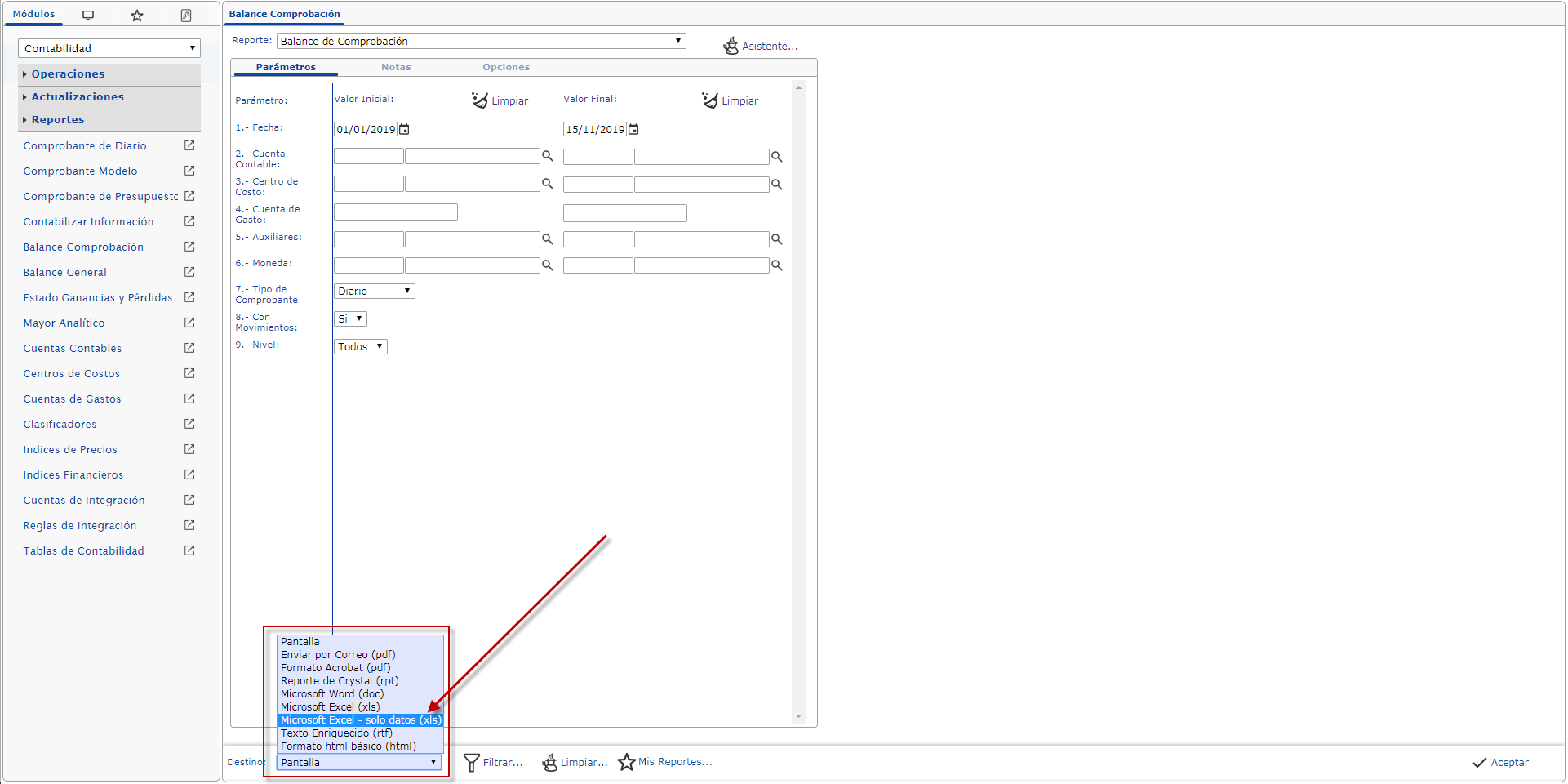Switch to the Notas tab
The height and width of the screenshot is (784, 1568).
click(x=396, y=67)
